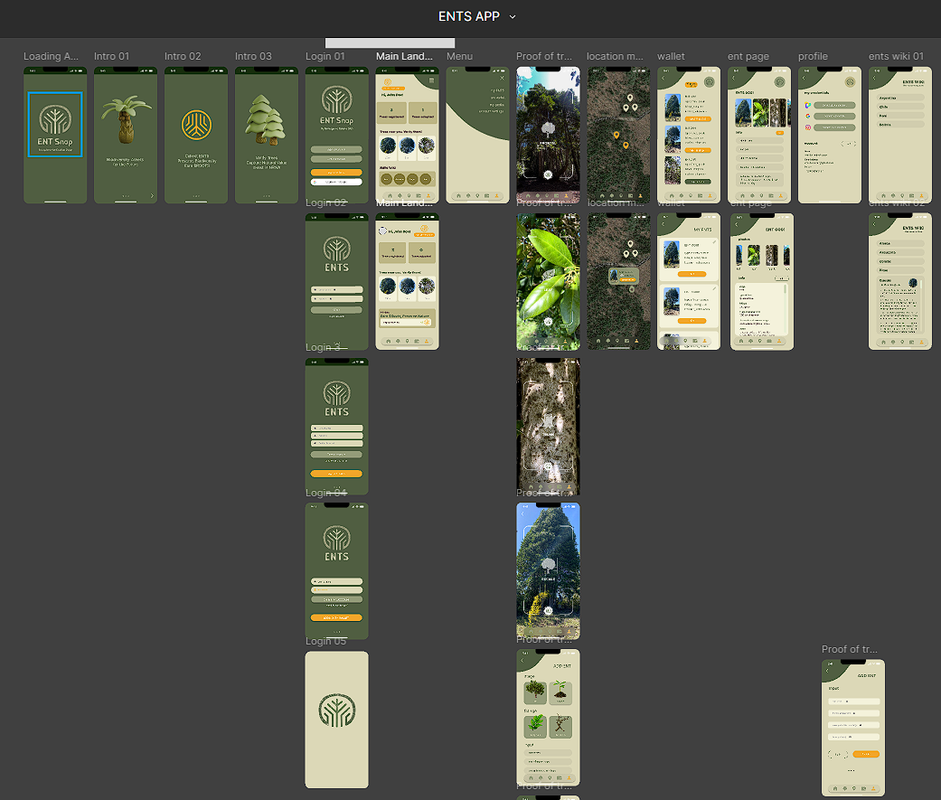Click the Google icon in profile frame
Viewport: 941px width, 800px height.
pyautogui.click(x=808, y=116)
